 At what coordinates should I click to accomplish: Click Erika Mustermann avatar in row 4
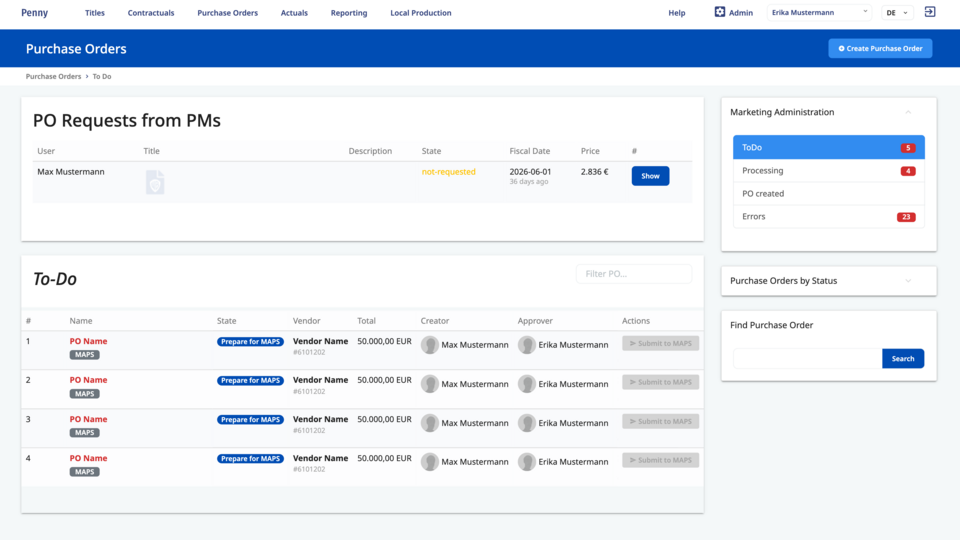(x=527, y=462)
